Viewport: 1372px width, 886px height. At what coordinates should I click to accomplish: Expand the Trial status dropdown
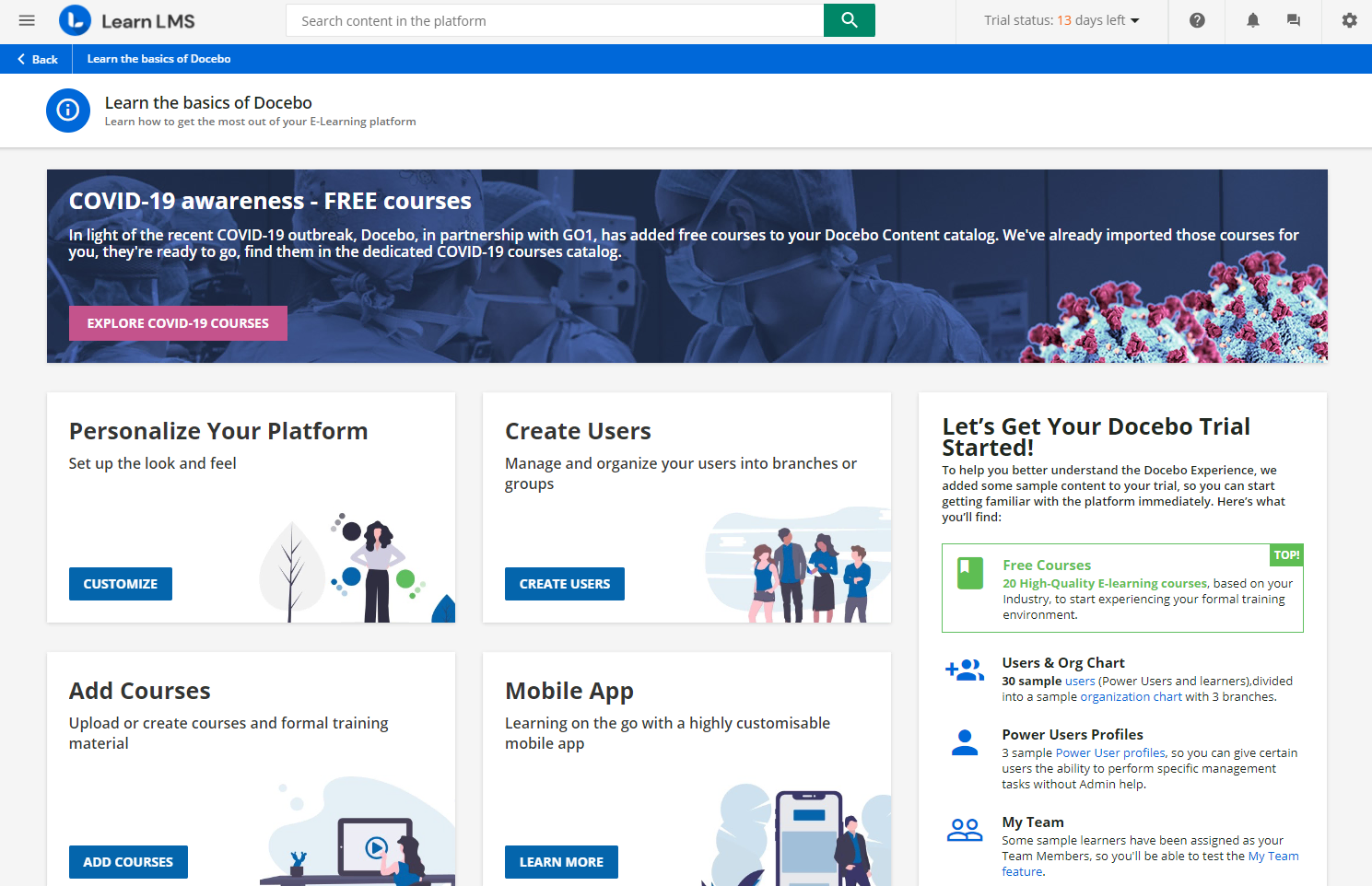coord(1061,20)
